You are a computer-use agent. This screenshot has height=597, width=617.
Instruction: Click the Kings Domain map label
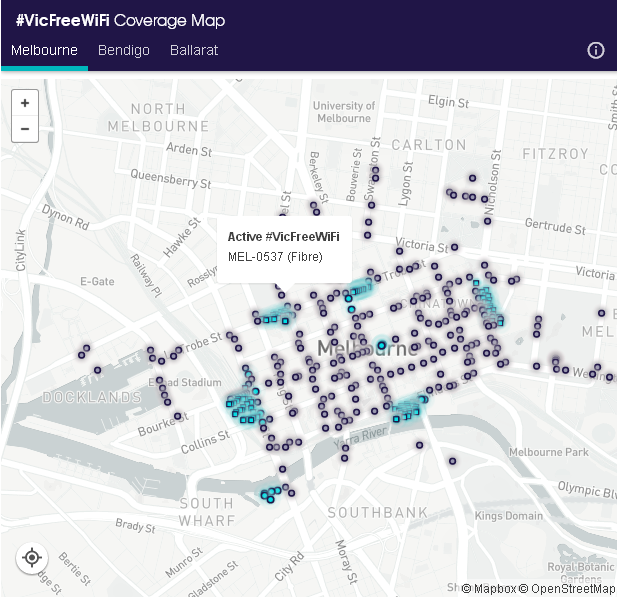coord(506,516)
